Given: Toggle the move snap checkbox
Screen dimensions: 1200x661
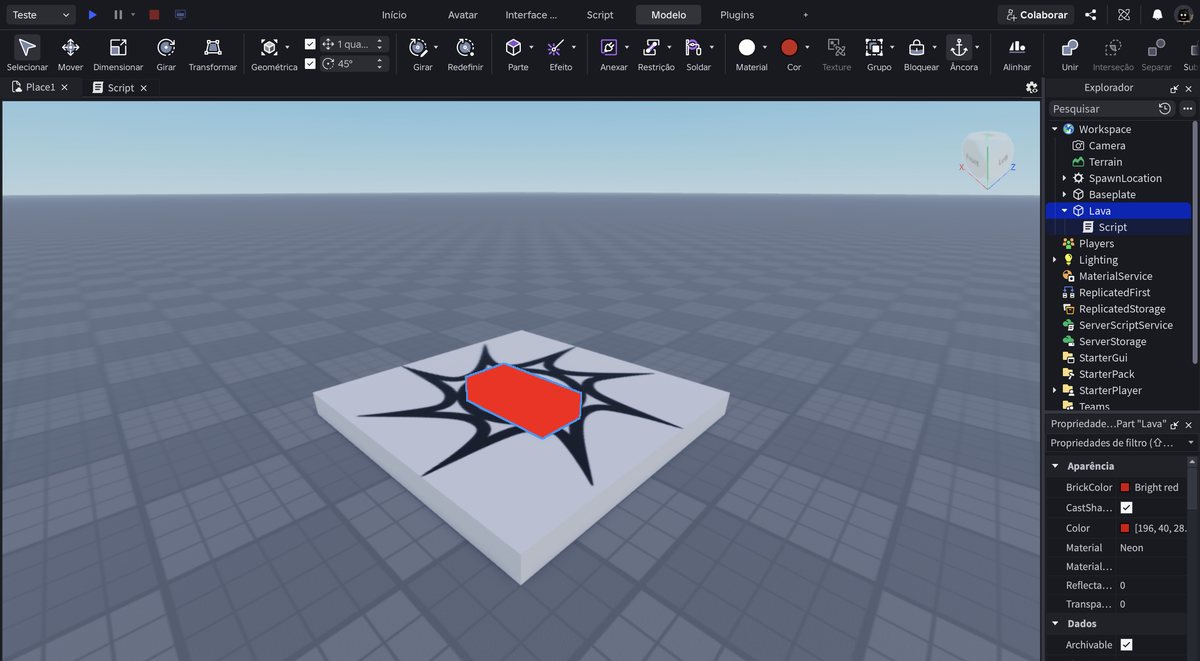Looking at the screenshot, I should point(310,44).
